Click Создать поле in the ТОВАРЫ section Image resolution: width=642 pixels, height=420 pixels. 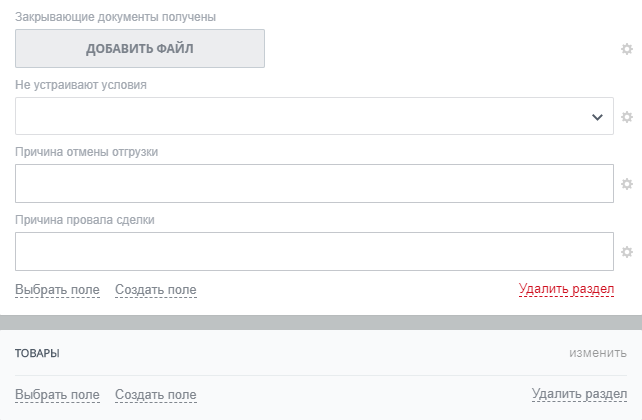click(x=156, y=395)
